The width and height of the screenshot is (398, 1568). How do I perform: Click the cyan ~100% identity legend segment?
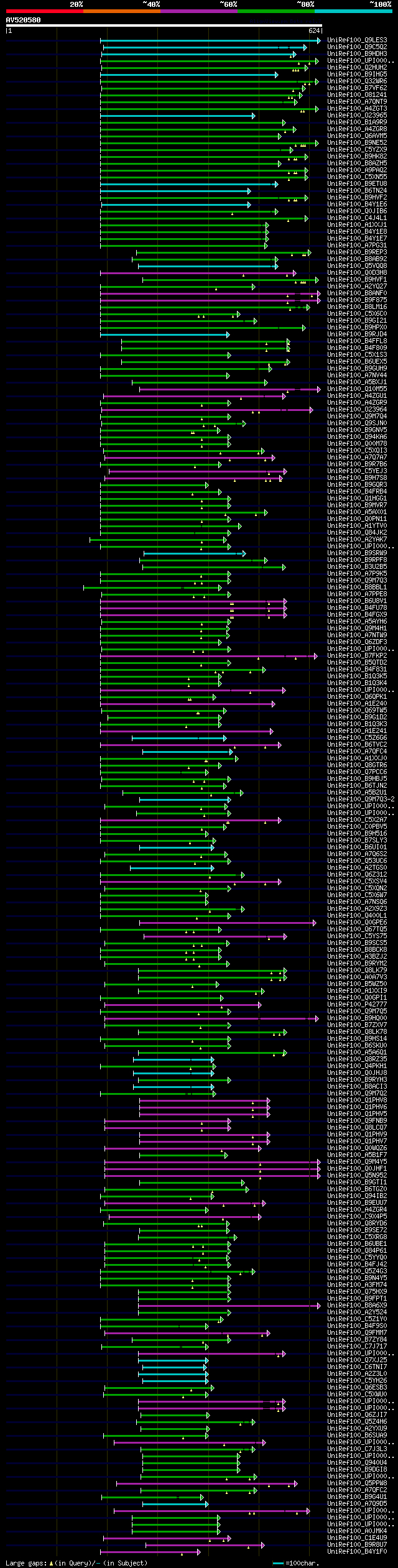[x=353, y=11]
